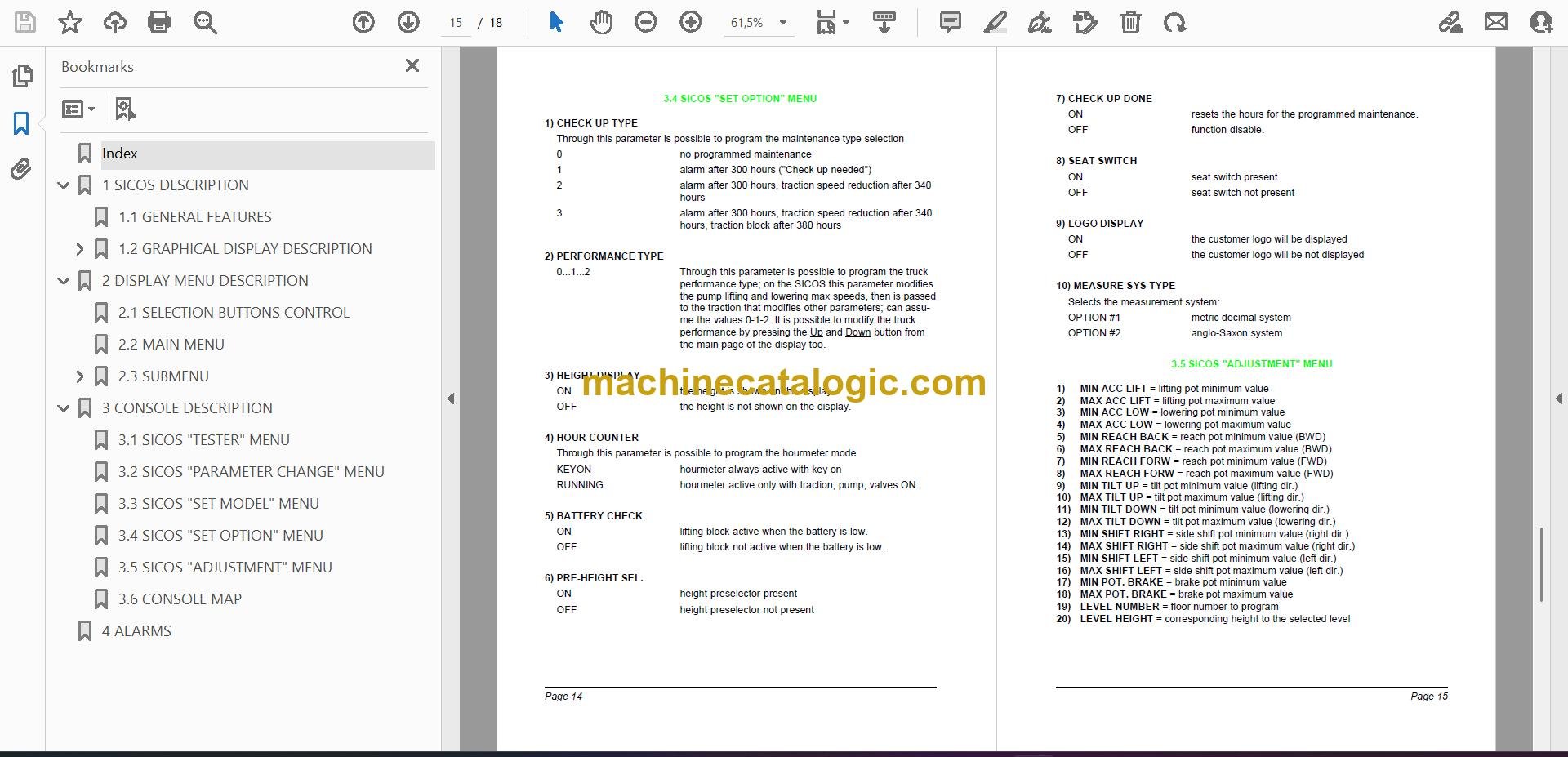This screenshot has width=1568, height=757.
Task: Zoom out with the minus button
Action: [645, 22]
